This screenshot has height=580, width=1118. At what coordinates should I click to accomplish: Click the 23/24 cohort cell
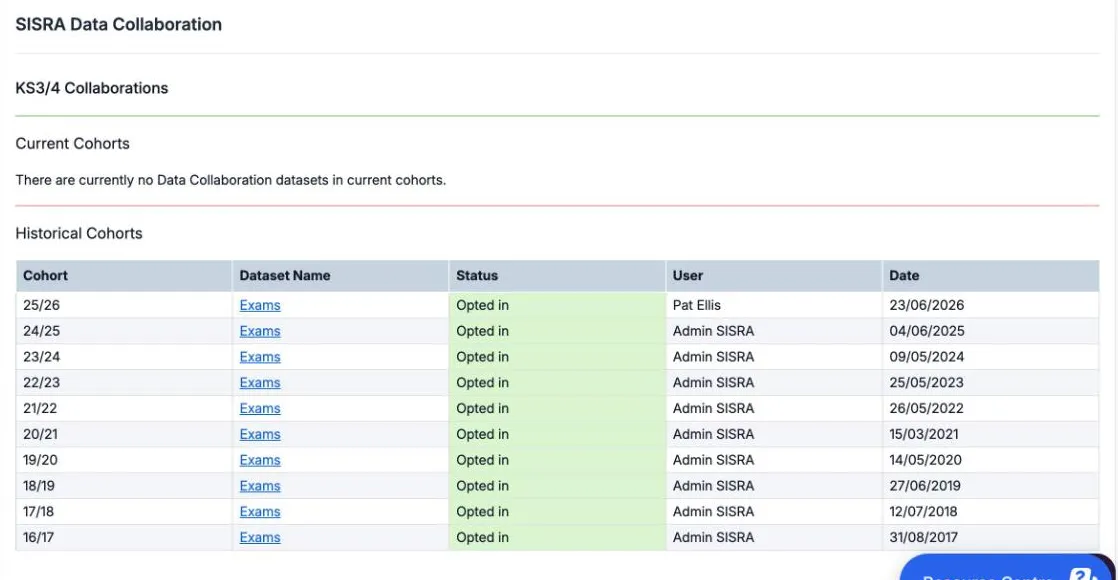point(124,357)
